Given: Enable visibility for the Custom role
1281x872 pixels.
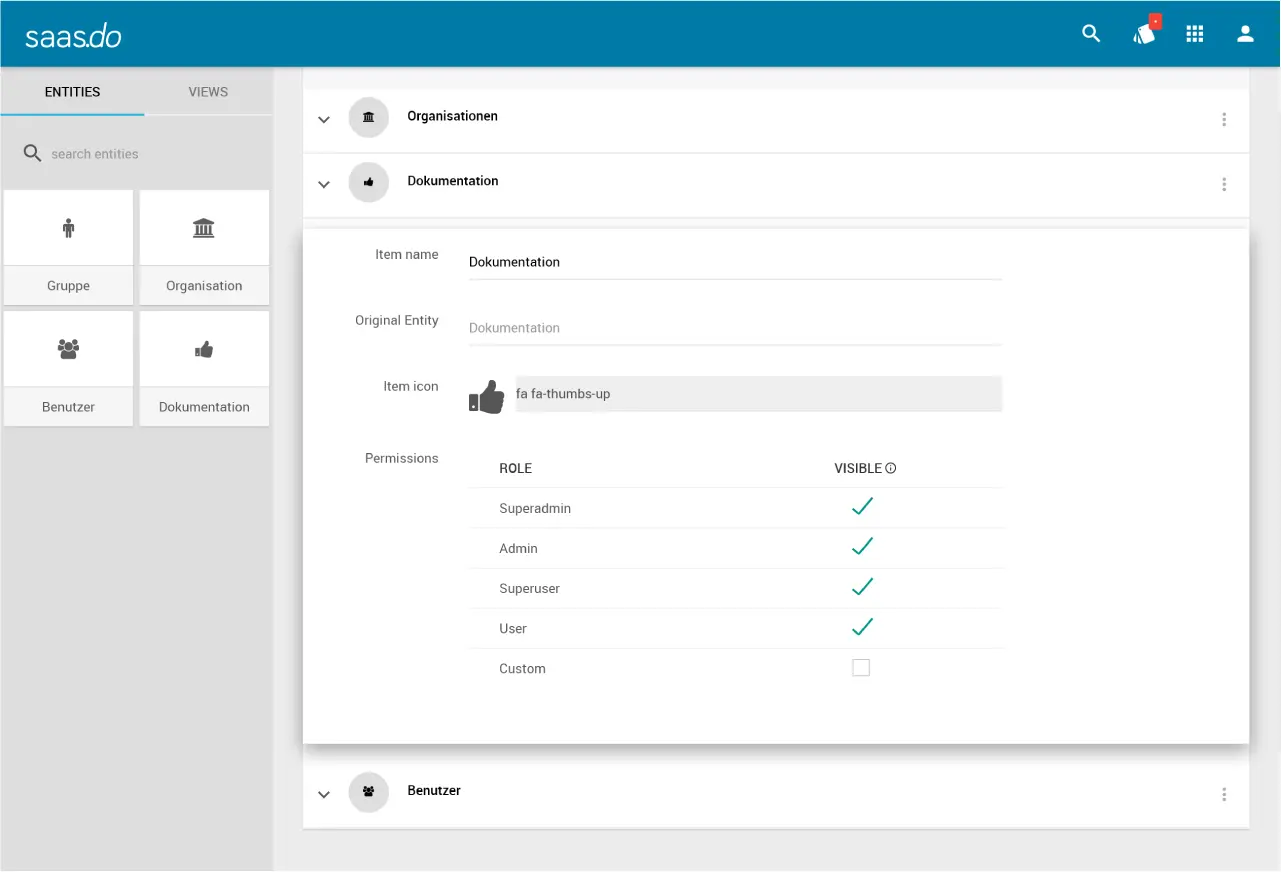Looking at the screenshot, I should [861, 668].
